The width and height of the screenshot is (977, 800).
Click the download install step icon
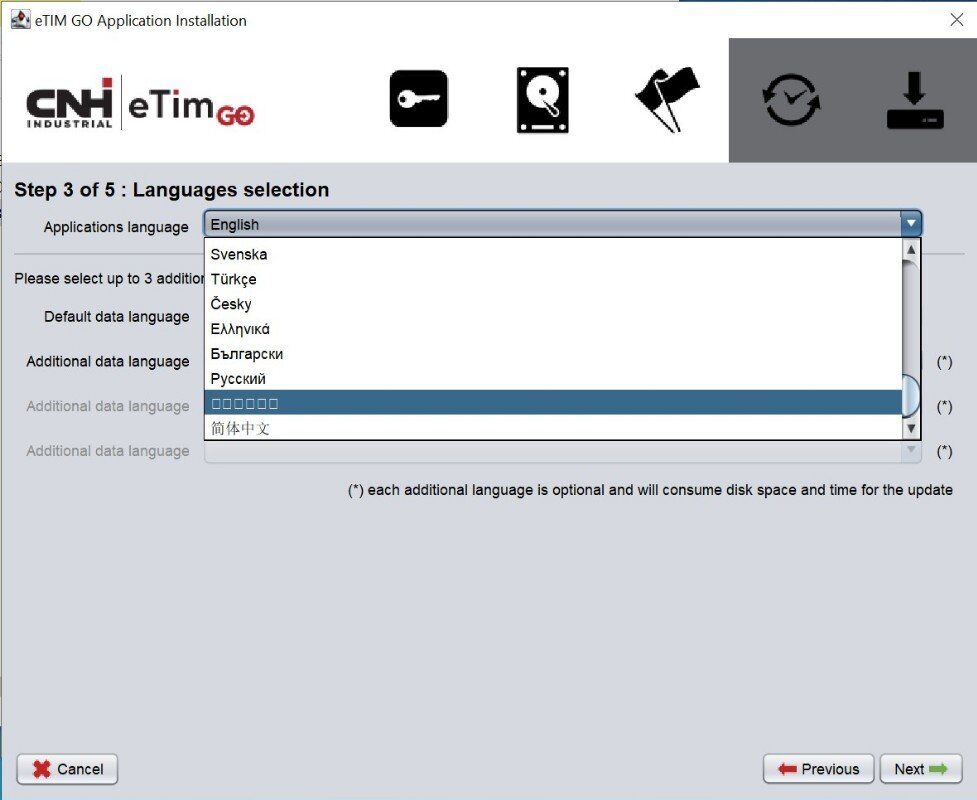click(x=915, y=100)
